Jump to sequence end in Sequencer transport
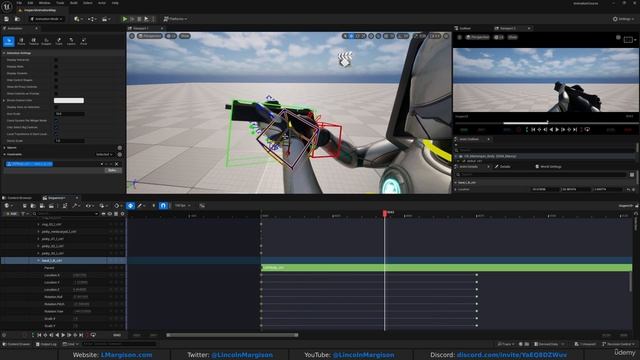 (81, 335)
